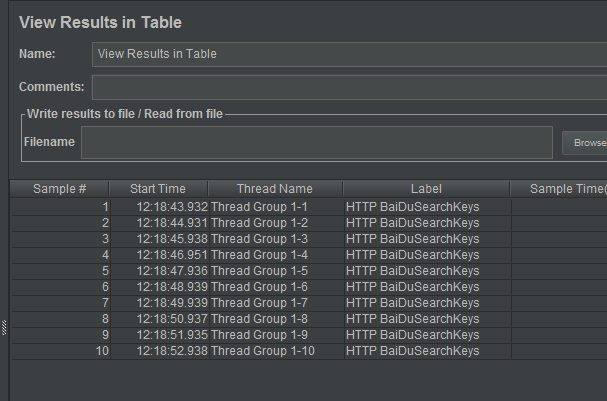This screenshot has height=401, width=607.
Task: Select the row starting at 12:18:47.936
Action: click(x=309, y=271)
